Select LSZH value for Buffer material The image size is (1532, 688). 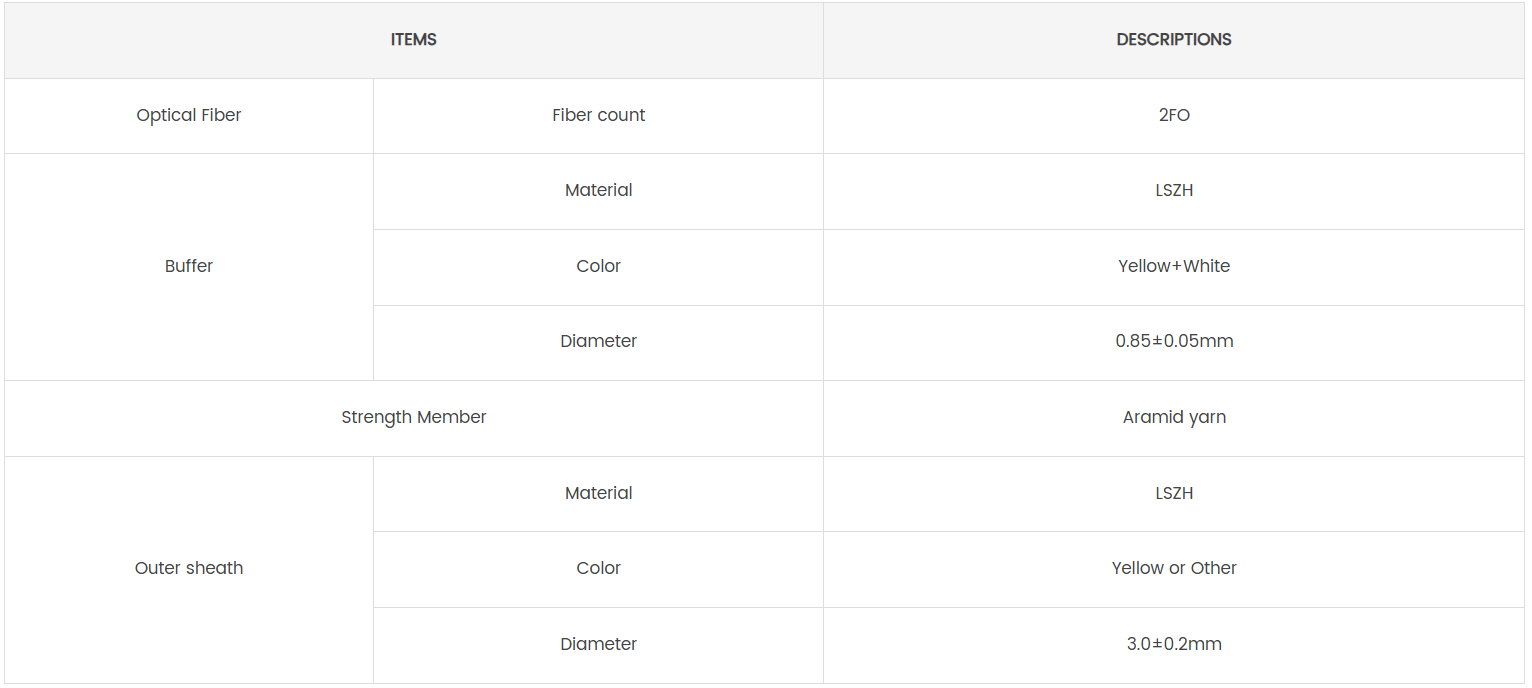(1174, 190)
